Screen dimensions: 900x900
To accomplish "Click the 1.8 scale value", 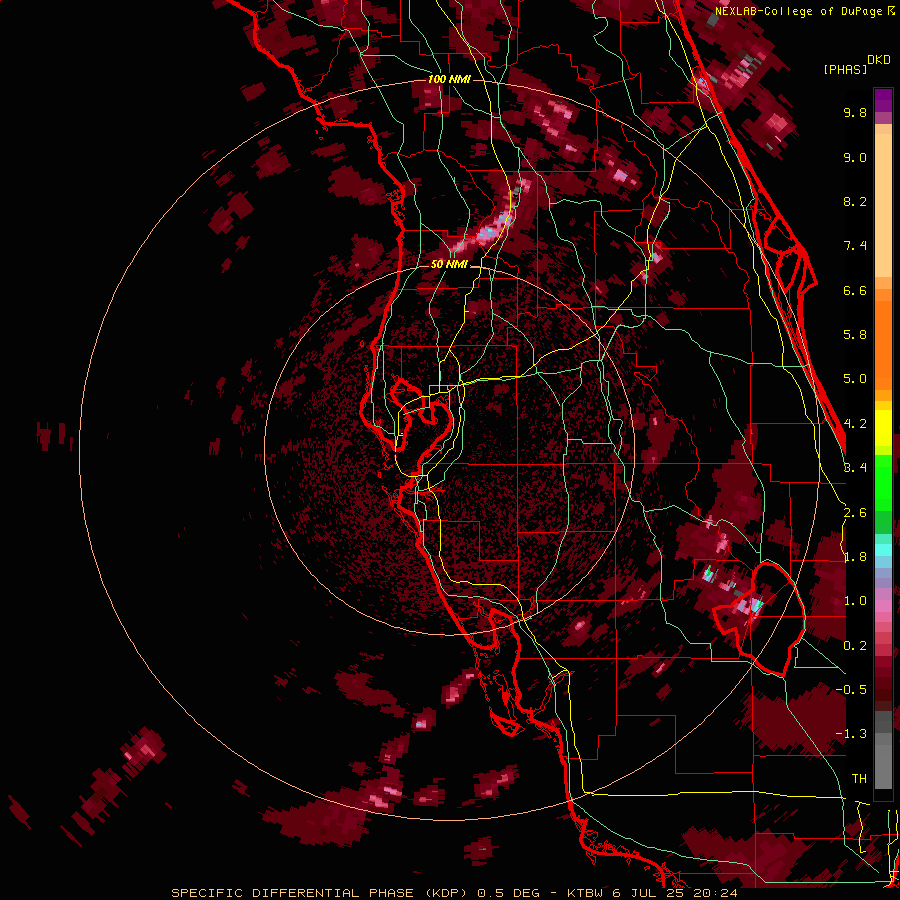I will click(x=855, y=557).
